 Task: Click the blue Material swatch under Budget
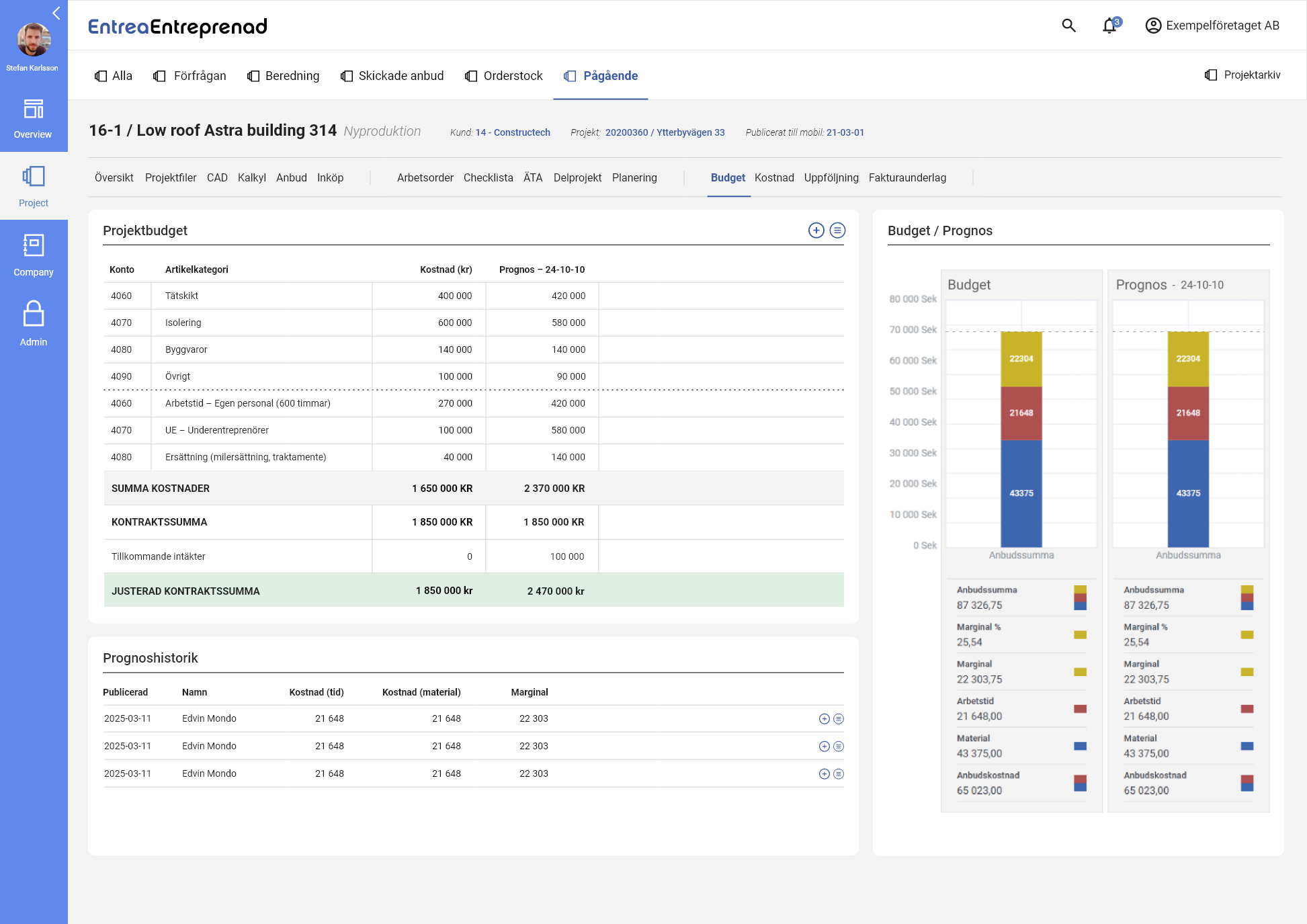pyautogui.click(x=1080, y=746)
